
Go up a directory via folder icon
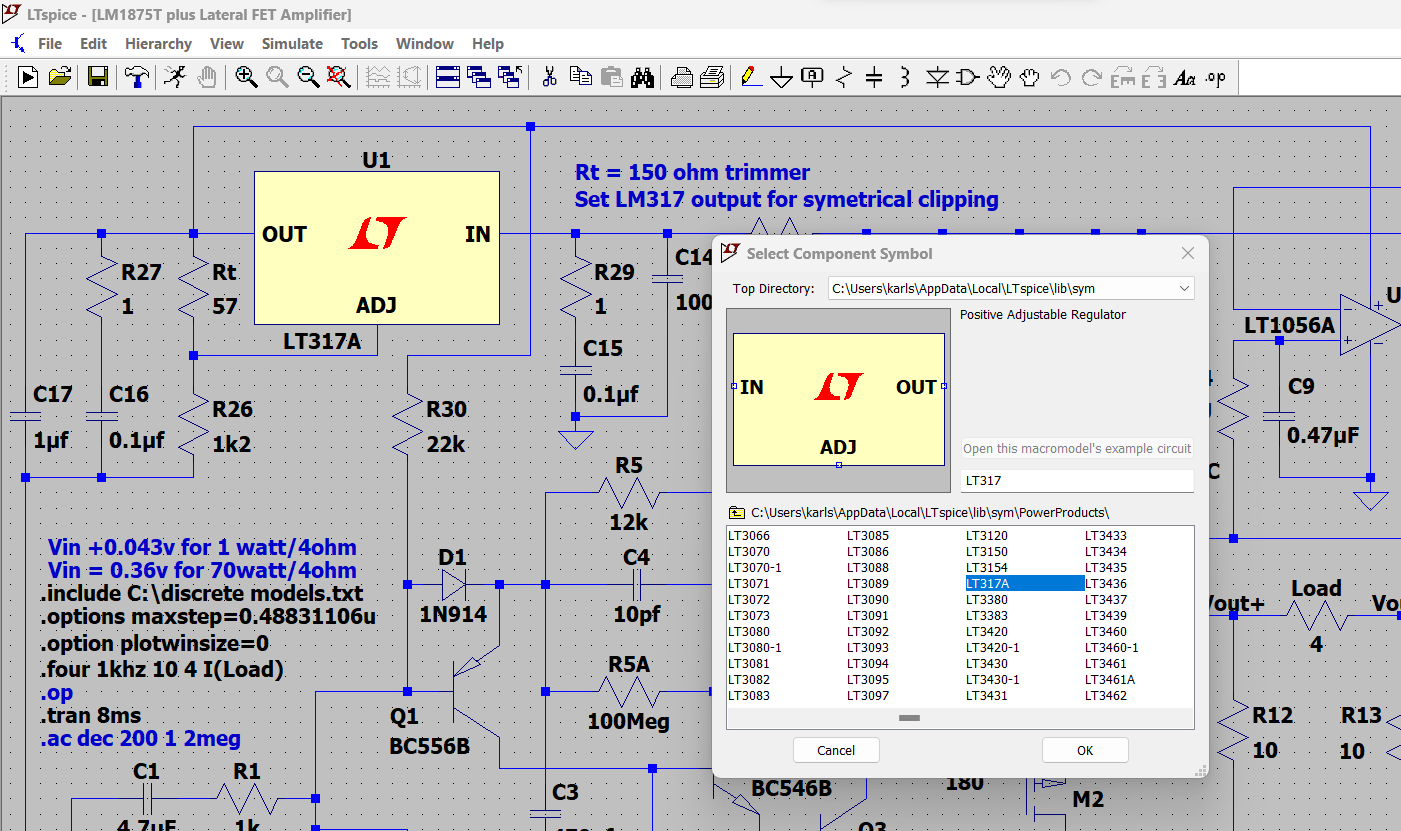(737, 513)
